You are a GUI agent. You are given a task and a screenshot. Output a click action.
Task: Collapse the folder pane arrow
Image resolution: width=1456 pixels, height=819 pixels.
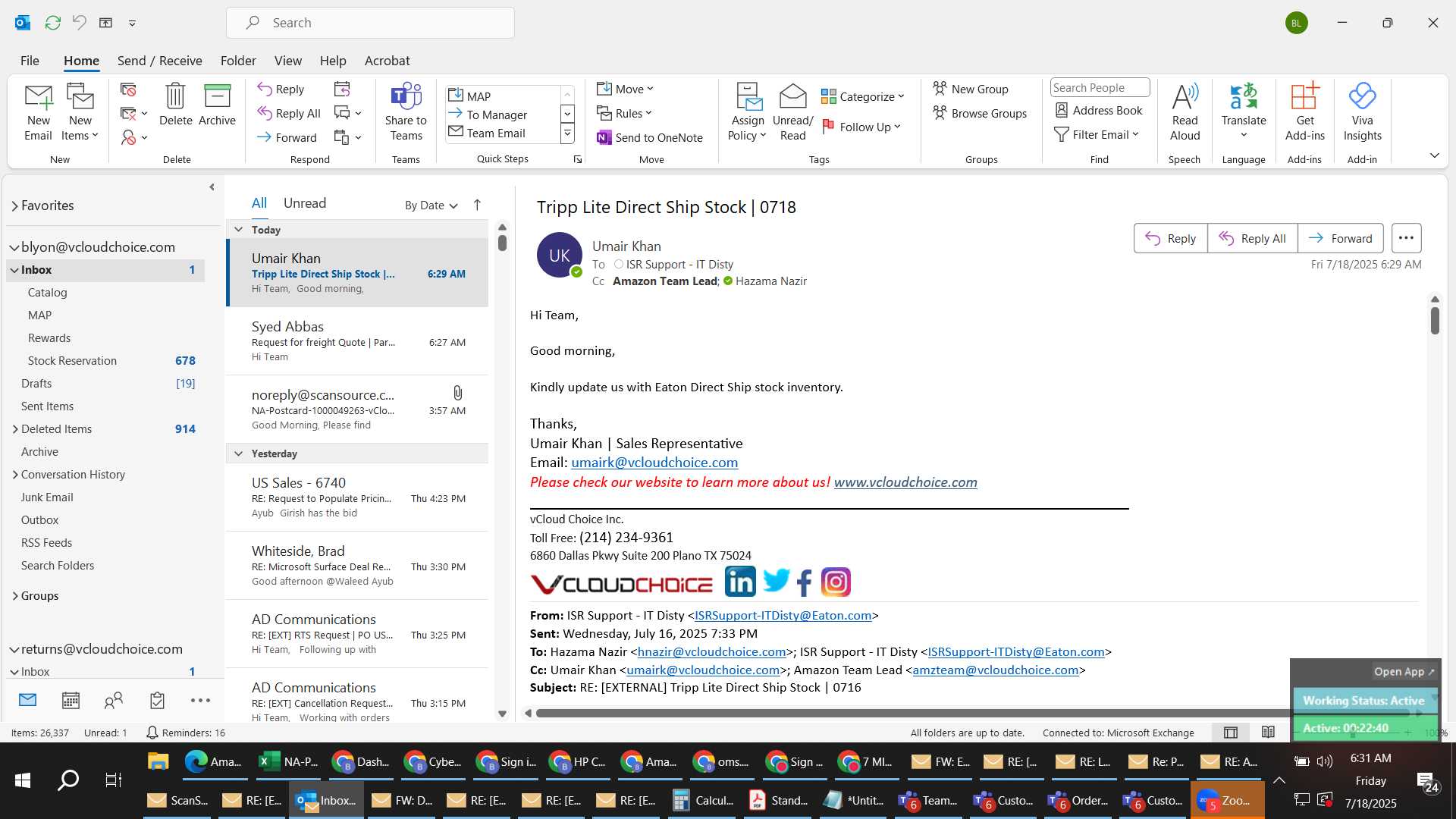pyautogui.click(x=212, y=187)
